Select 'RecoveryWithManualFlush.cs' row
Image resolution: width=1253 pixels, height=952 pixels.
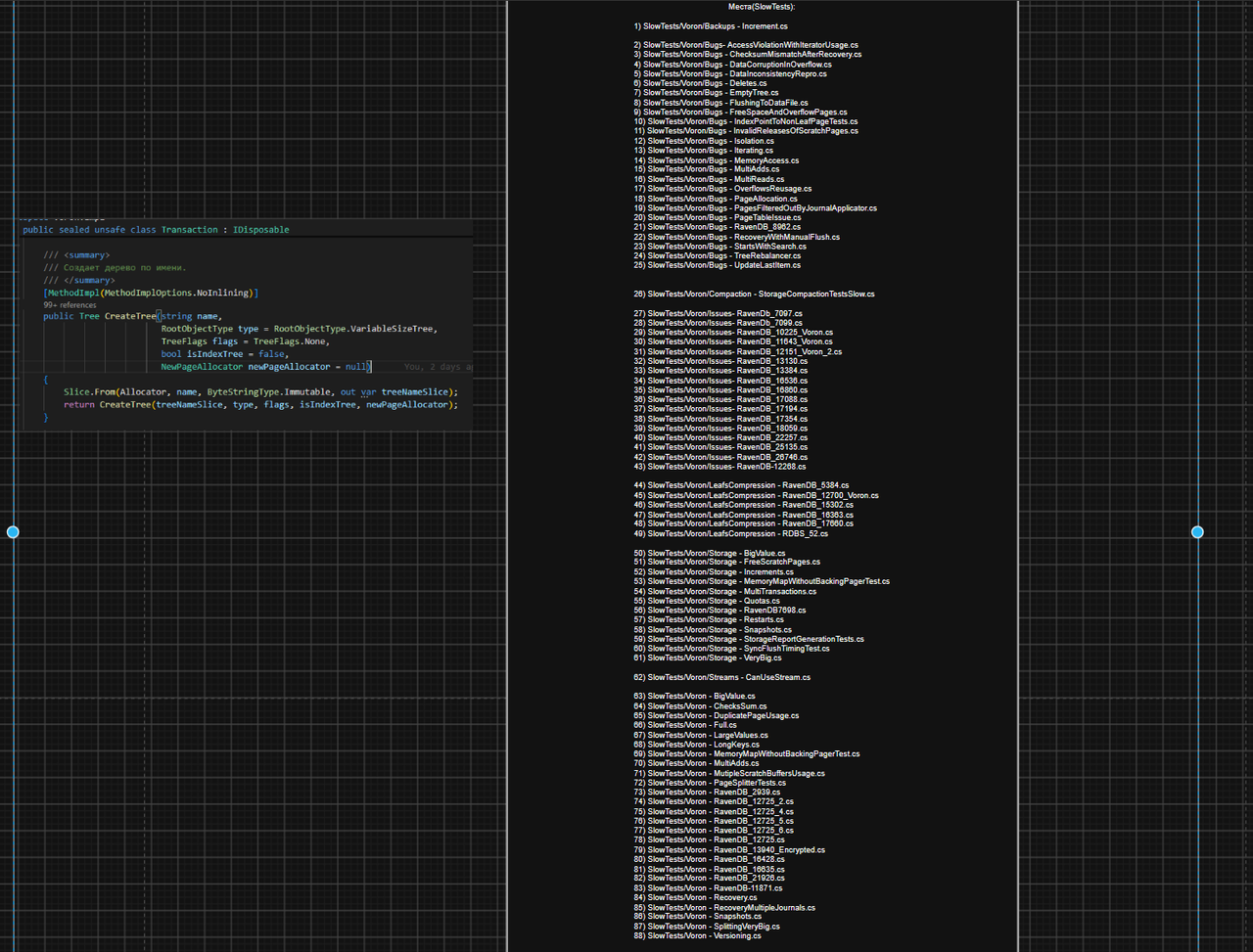coord(737,237)
